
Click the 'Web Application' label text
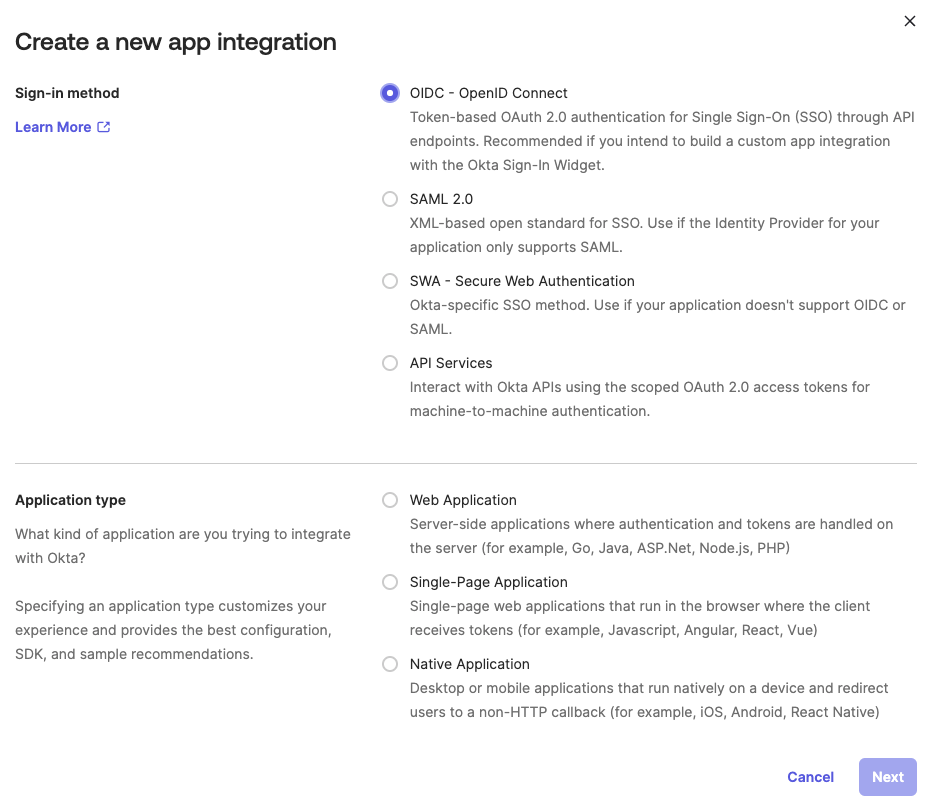tap(463, 500)
